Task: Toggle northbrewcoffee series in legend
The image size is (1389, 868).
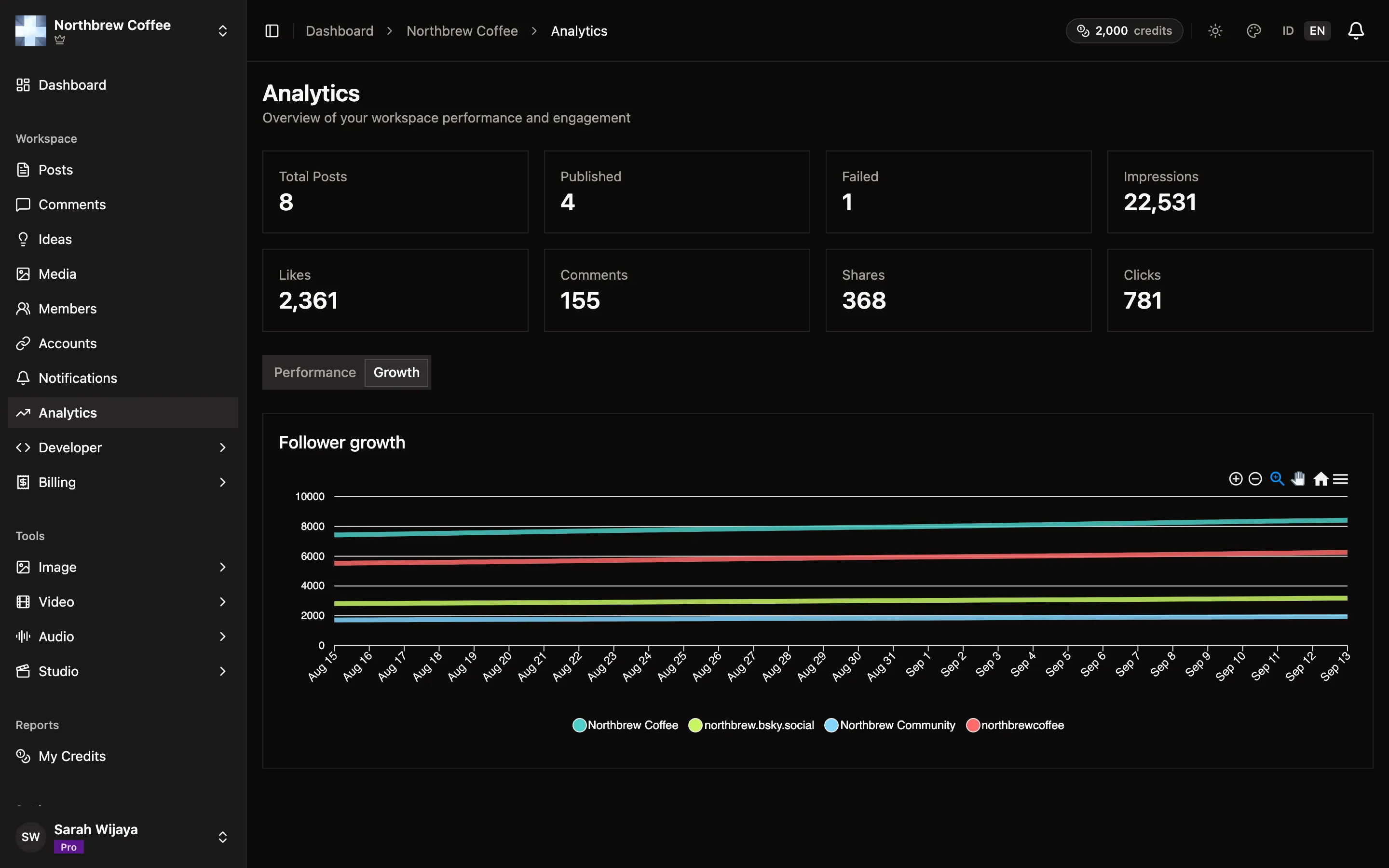Action: coord(1015,725)
